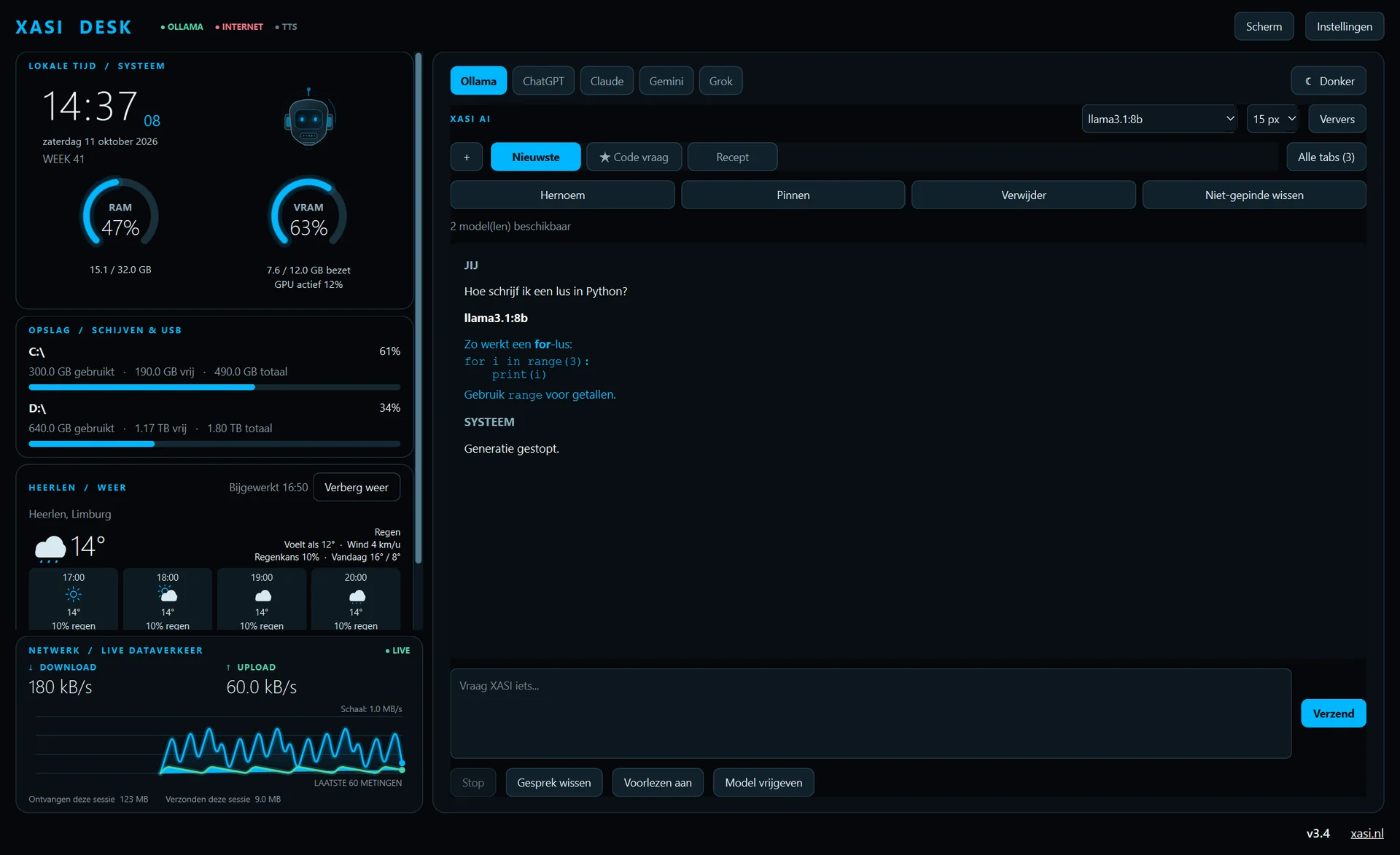Click the Model vrijgeven button

(763, 782)
